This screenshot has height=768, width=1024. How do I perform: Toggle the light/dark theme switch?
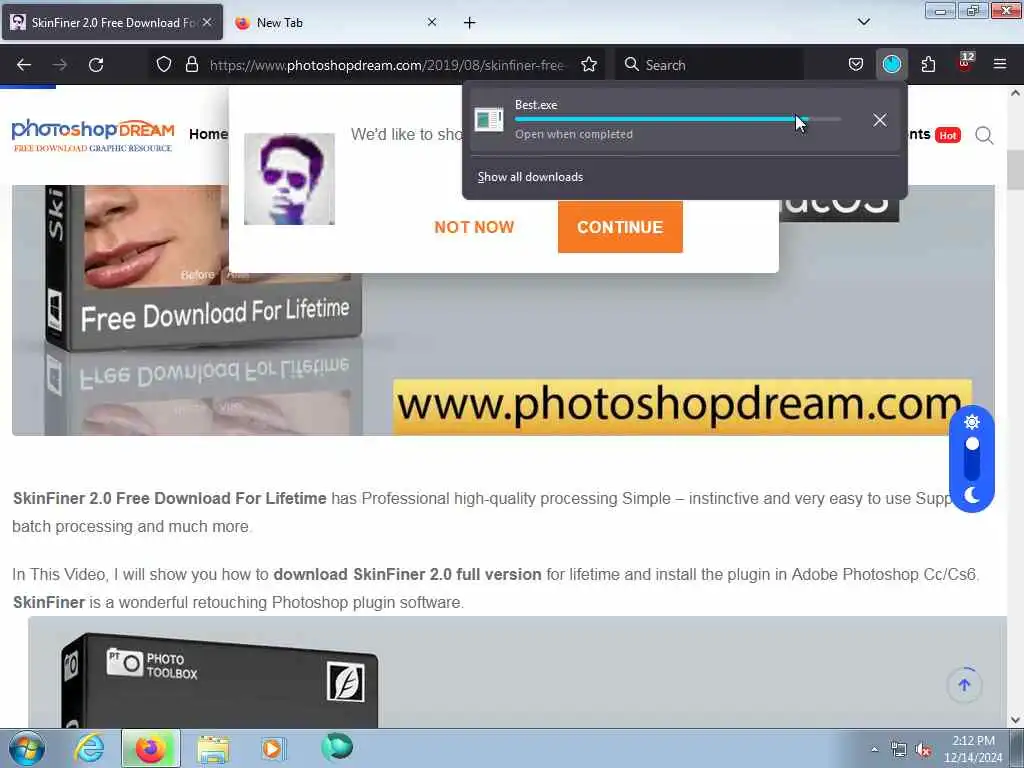click(x=972, y=458)
